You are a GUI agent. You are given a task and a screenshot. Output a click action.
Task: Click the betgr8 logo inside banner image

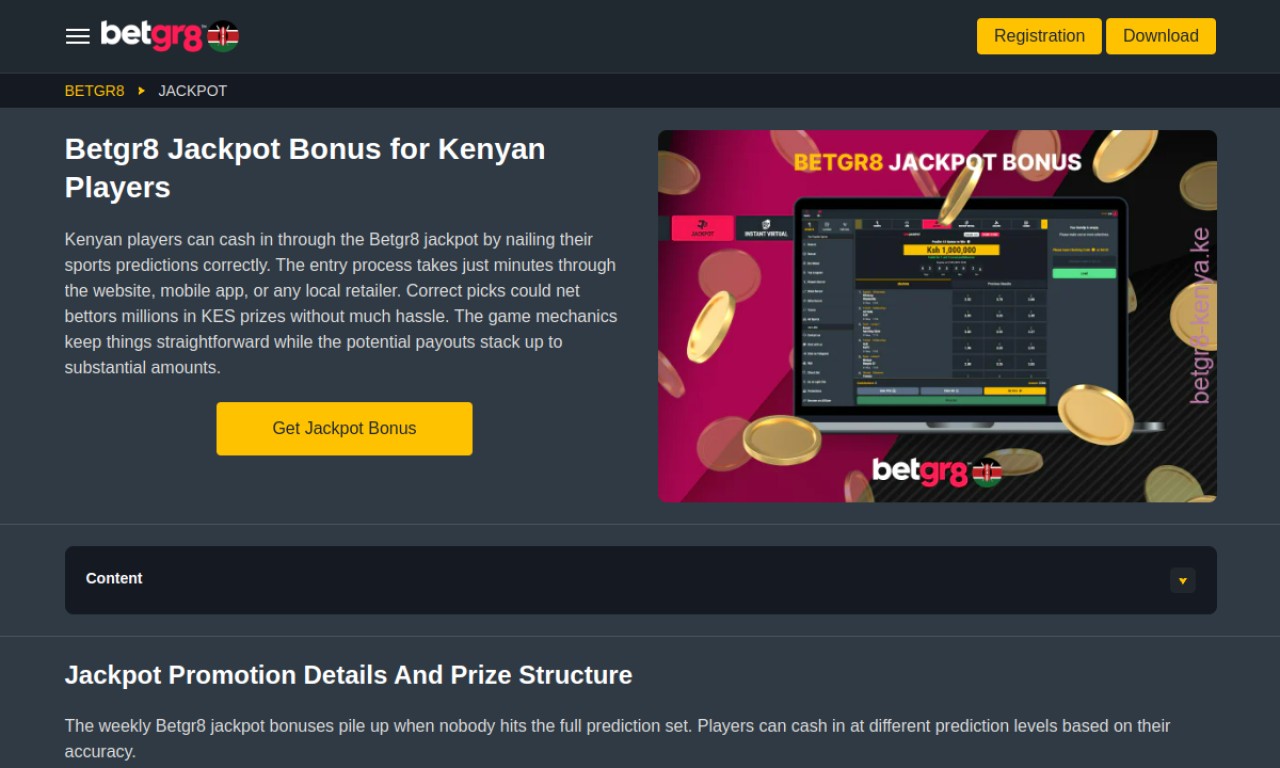920,470
